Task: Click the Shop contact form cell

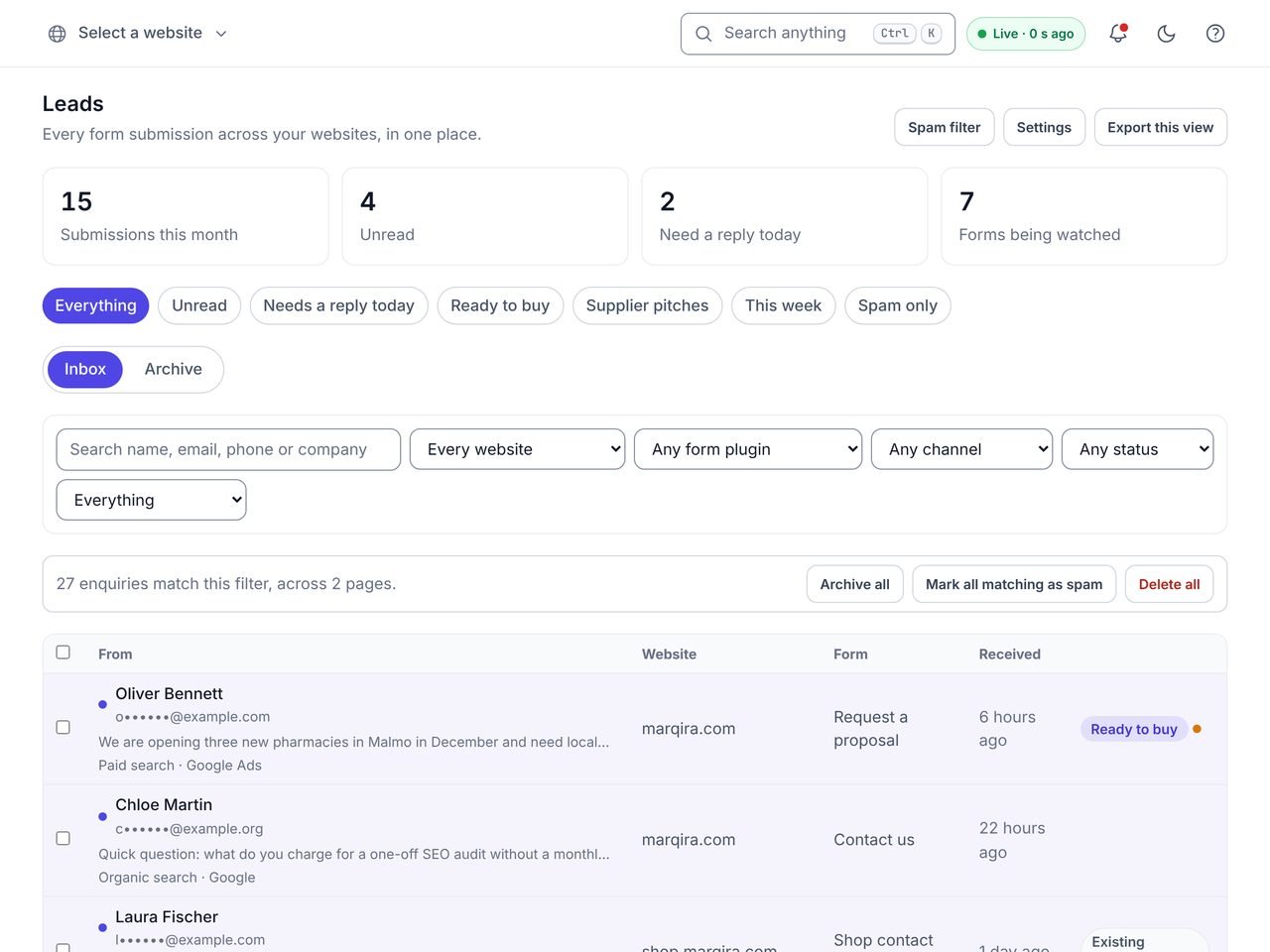Action: coord(883,939)
